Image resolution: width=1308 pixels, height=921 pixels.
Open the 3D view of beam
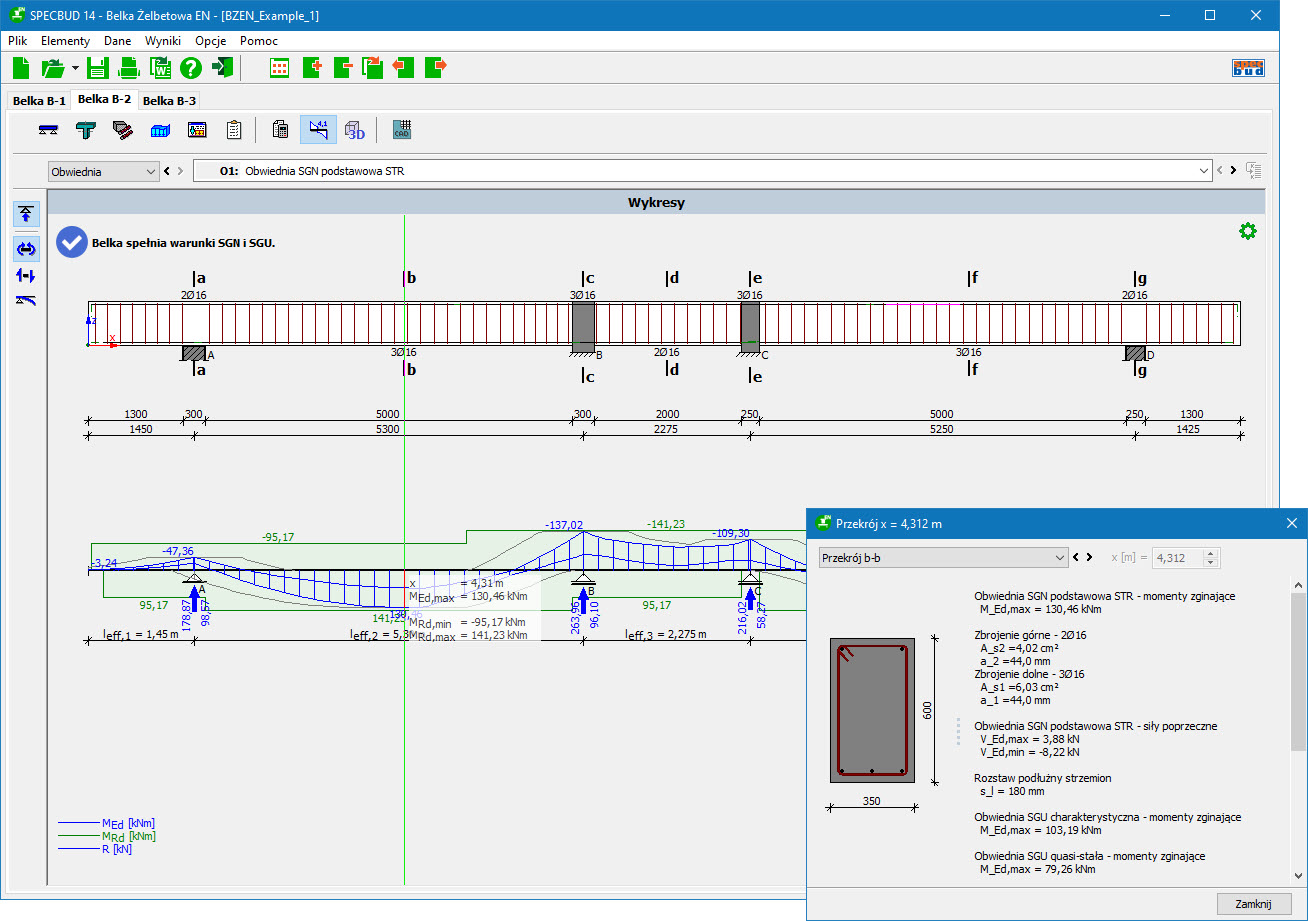click(x=355, y=130)
